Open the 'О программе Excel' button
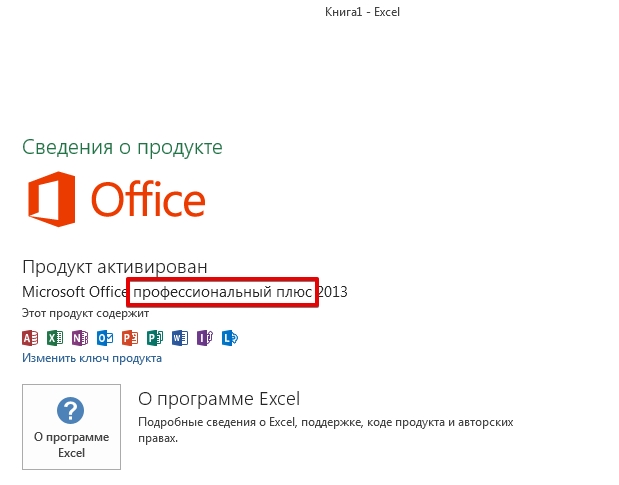Viewport: 619px width, 485px height. [71, 427]
